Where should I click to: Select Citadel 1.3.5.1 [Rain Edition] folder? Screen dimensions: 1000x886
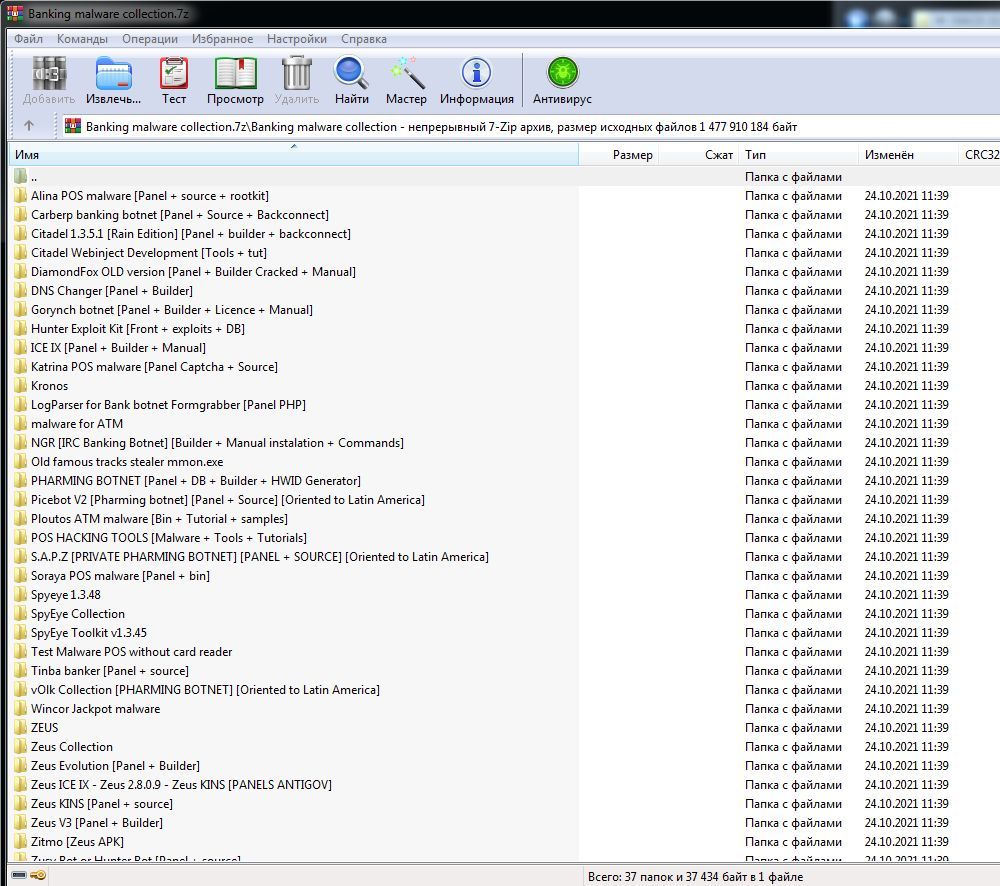click(190, 233)
